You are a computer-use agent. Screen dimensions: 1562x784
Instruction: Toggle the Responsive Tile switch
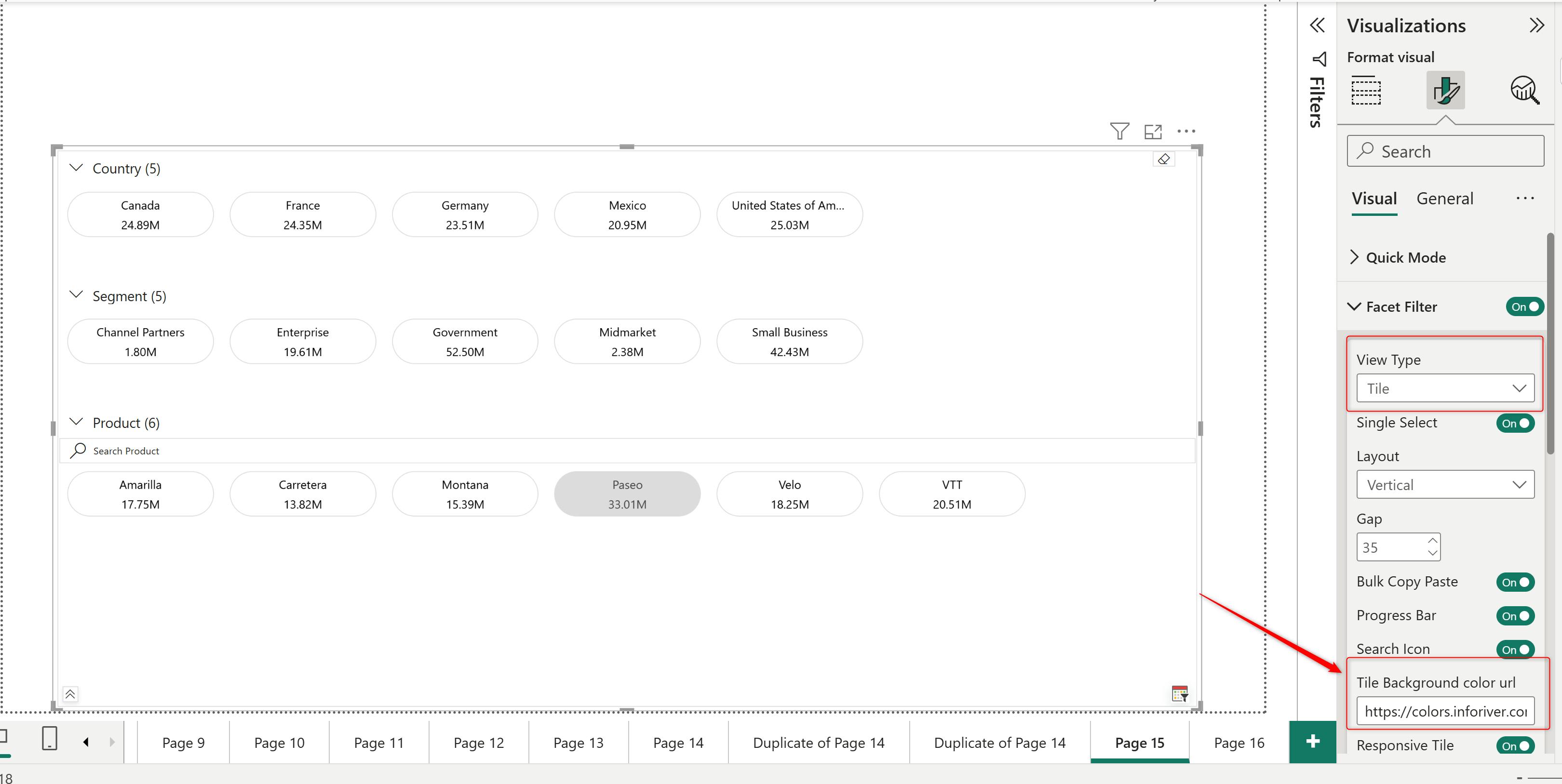[x=1515, y=746]
